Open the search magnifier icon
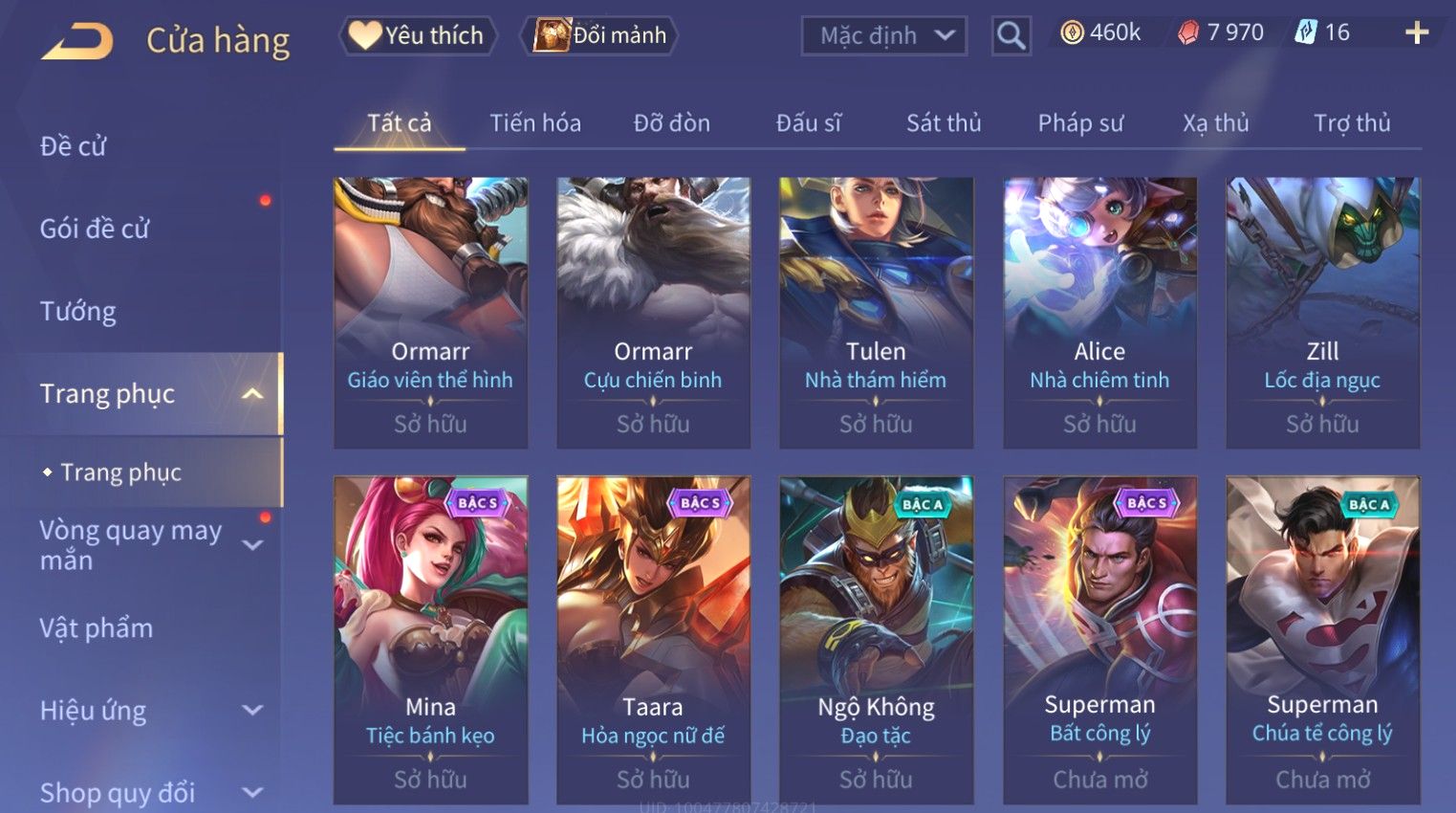 [x=1011, y=36]
